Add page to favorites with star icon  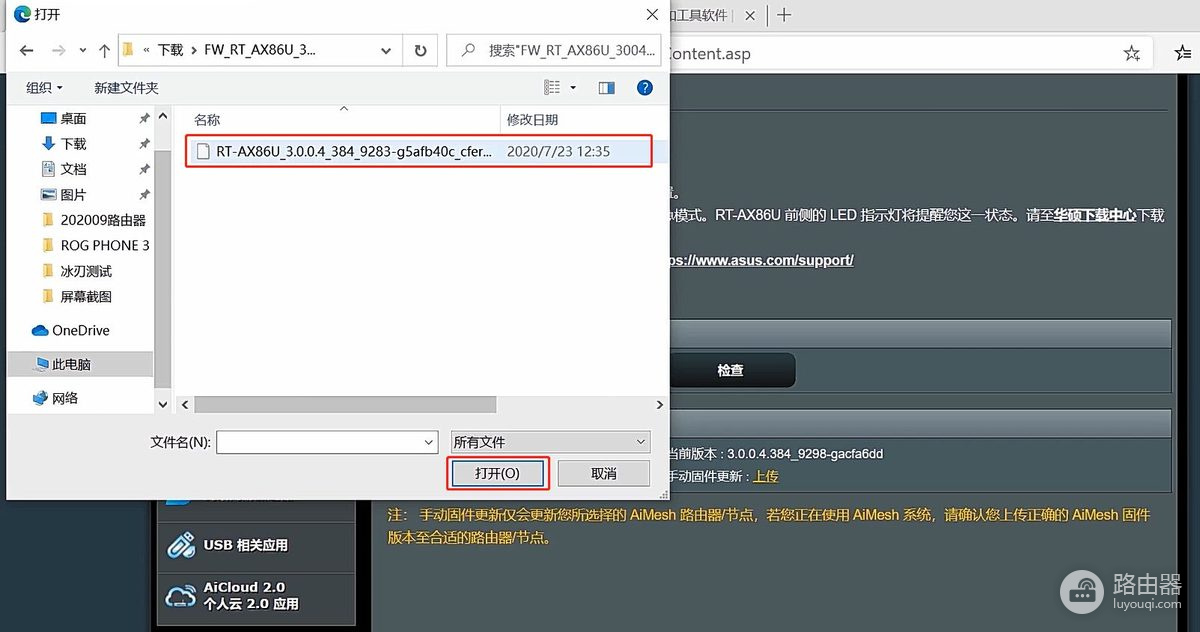tap(1132, 53)
